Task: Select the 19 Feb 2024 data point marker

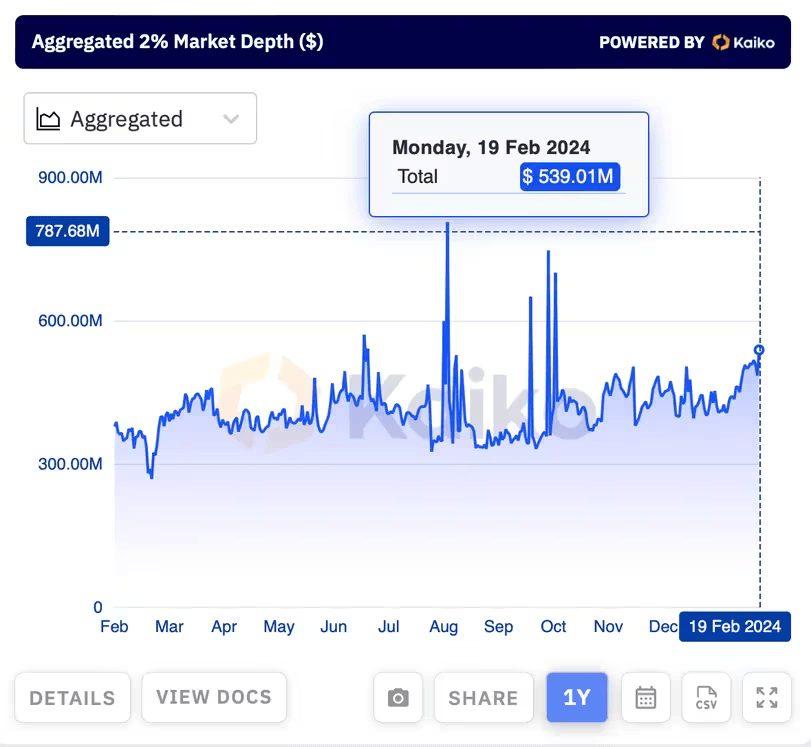Action: pos(759,350)
